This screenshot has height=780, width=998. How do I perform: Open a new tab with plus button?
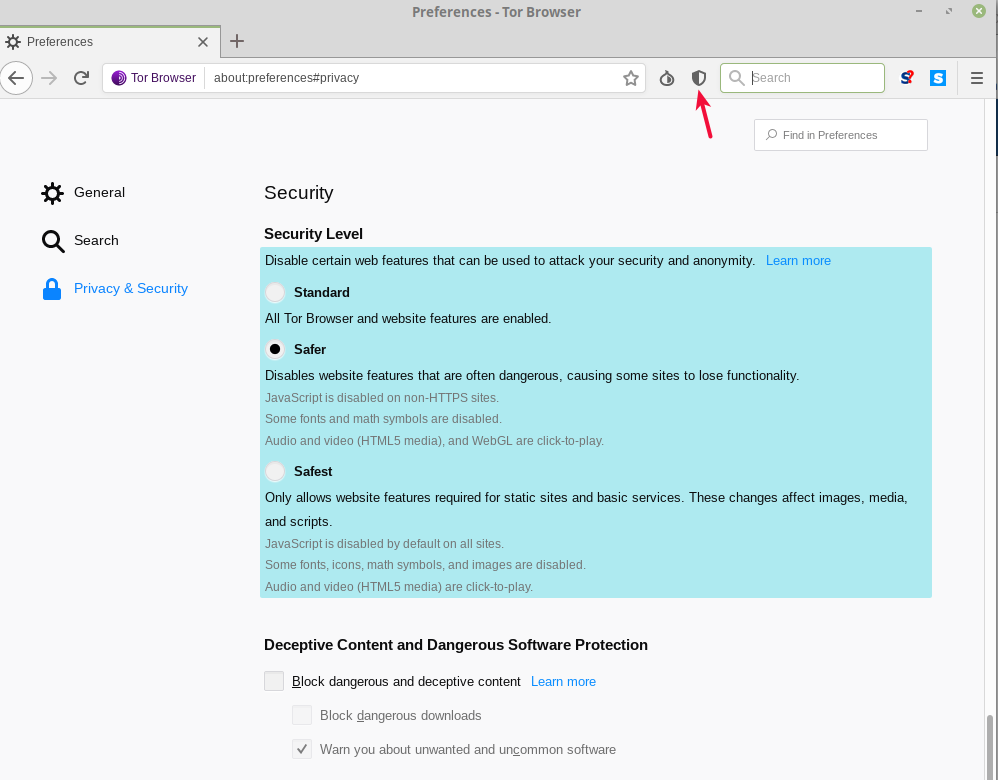click(x=237, y=41)
